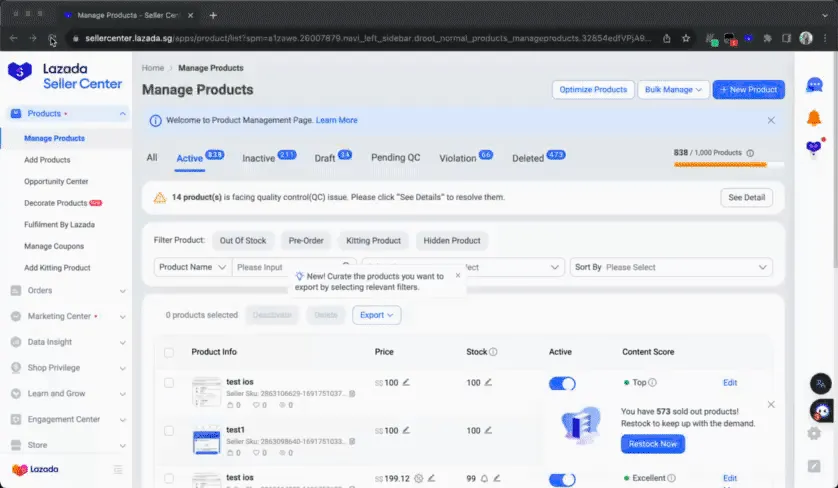Collapse the Products sidebar section
The image size is (838, 488).
(122, 114)
